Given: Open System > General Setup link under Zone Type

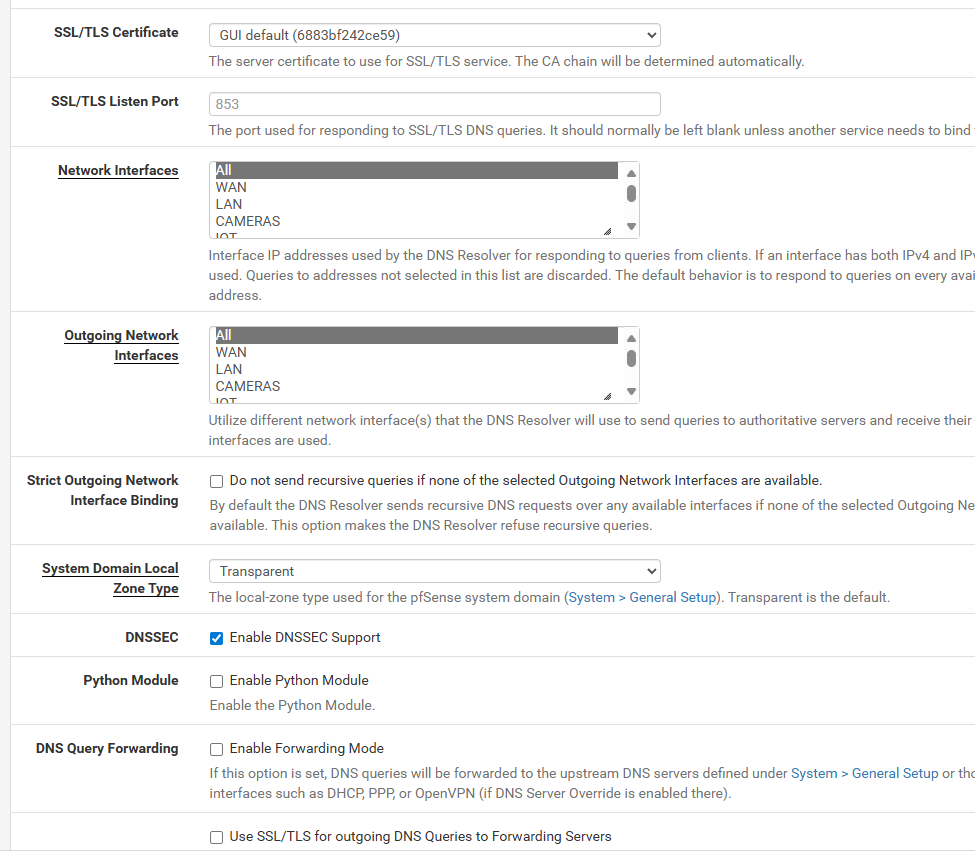Looking at the screenshot, I should (642, 597).
